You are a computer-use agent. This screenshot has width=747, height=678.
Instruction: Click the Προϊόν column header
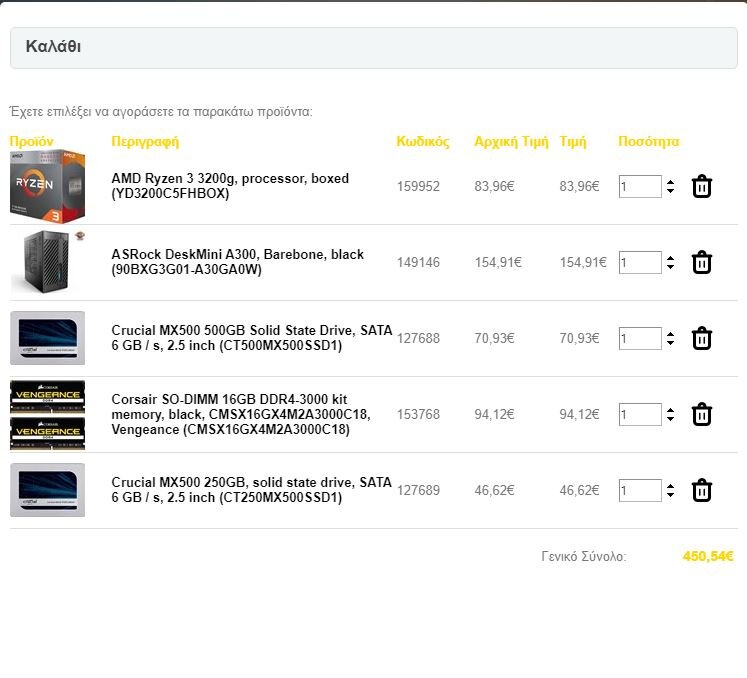pos(31,142)
